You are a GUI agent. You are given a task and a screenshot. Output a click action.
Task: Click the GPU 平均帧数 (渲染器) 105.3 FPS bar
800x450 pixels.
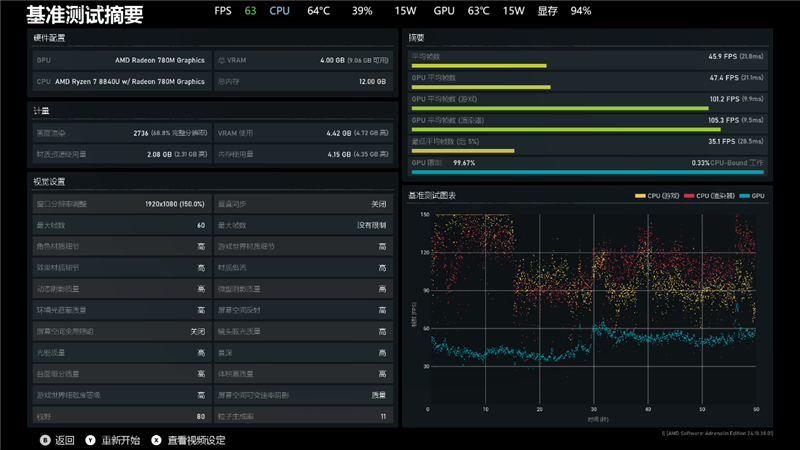pos(566,130)
